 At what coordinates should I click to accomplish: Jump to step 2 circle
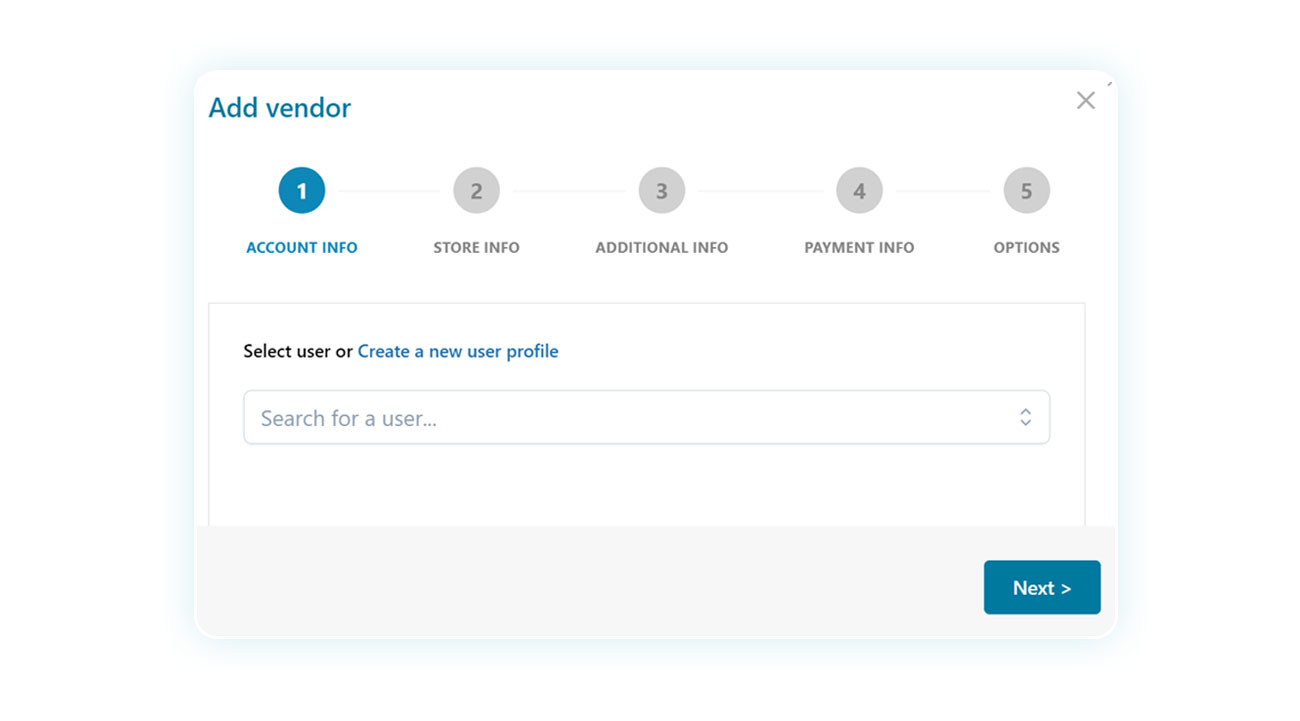coord(476,190)
